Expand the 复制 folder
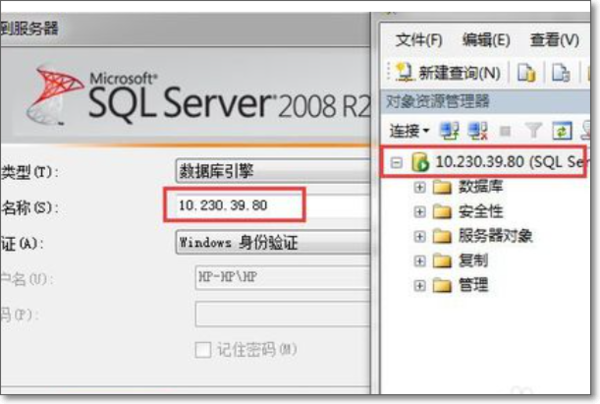 pos(419,261)
